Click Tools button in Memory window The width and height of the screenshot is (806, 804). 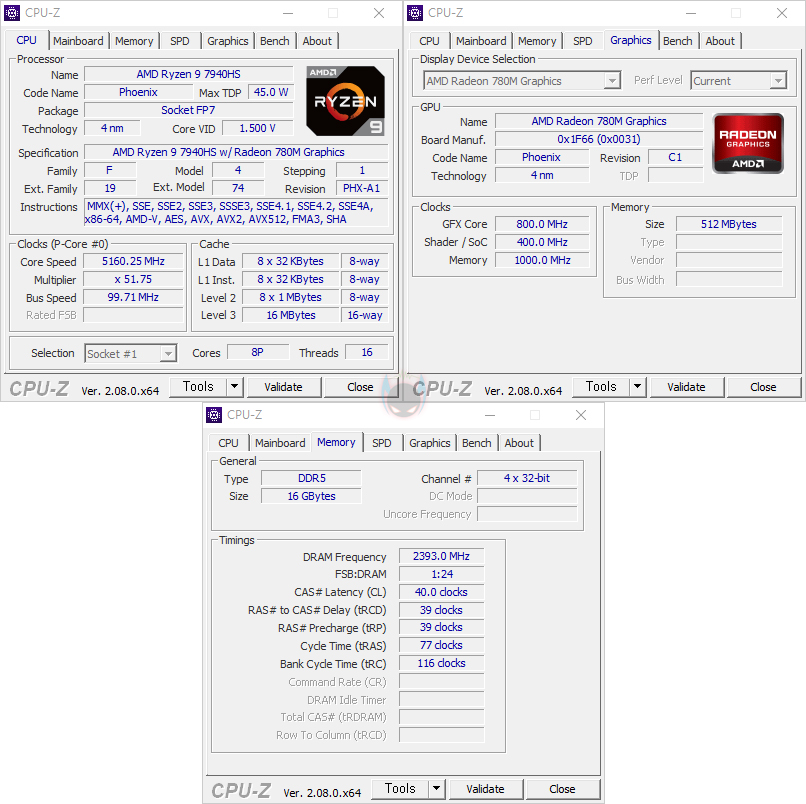400,789
